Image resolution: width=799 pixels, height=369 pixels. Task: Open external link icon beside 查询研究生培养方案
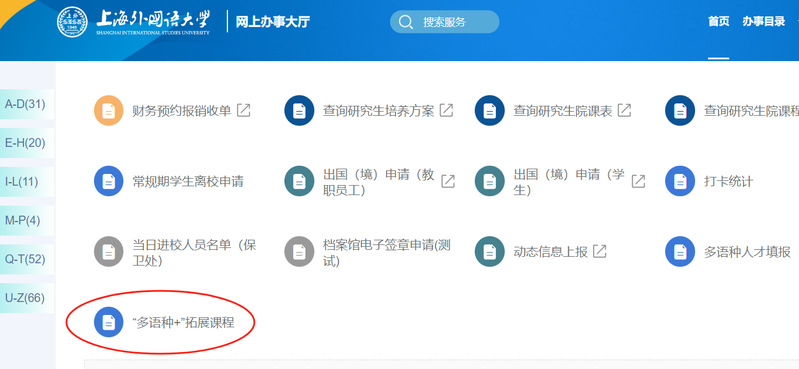pyautogui.click(x=446, y=110)
